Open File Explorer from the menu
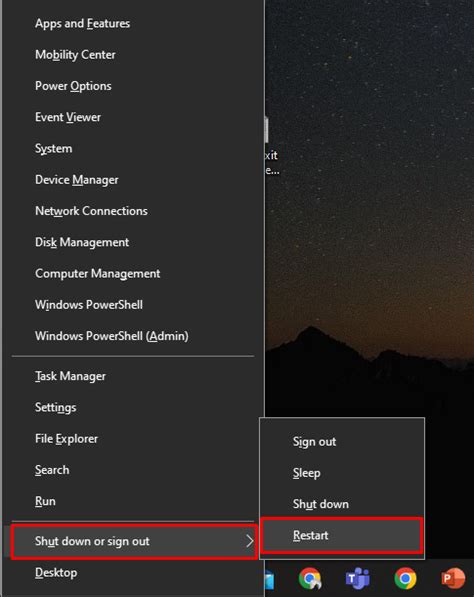 [133, 439]
